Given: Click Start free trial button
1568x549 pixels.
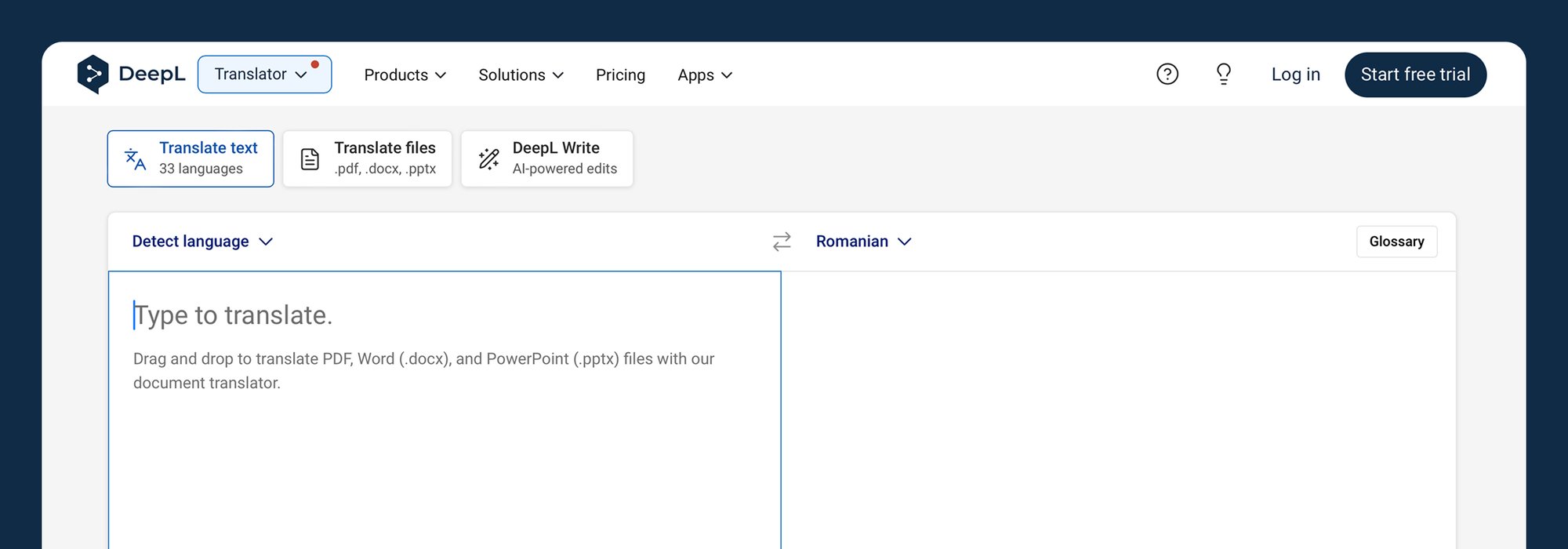Looking at the screenshot, I should (x=1415, y=75).
